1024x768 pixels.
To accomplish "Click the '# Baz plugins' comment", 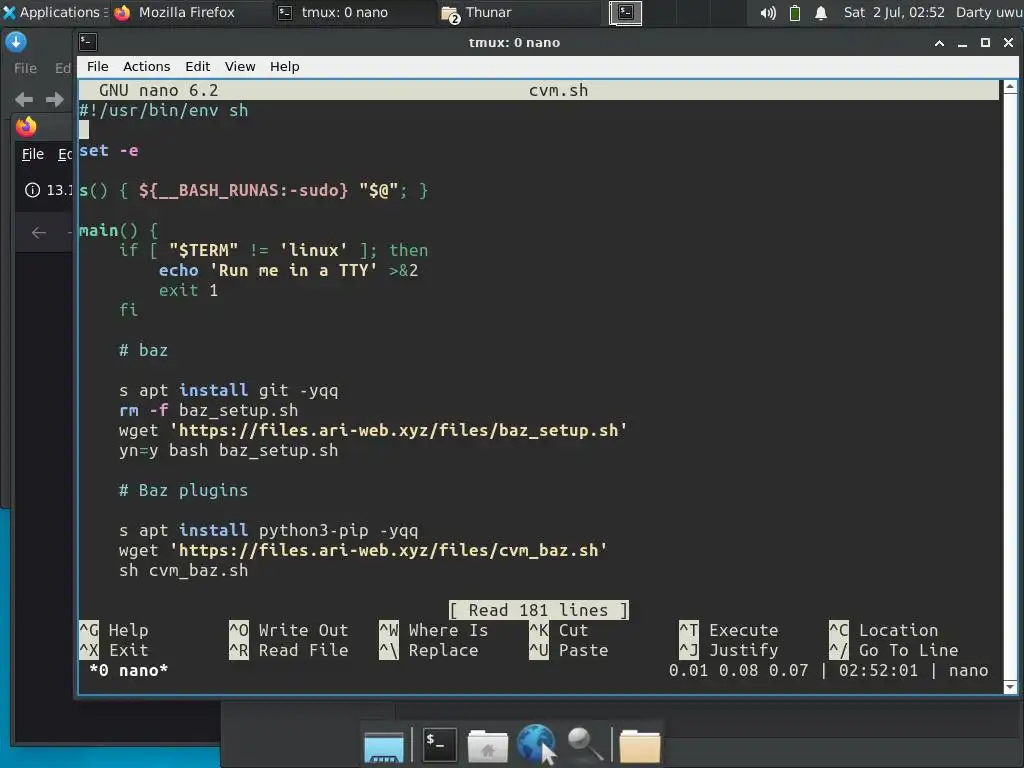I will [x=184, y=490].
